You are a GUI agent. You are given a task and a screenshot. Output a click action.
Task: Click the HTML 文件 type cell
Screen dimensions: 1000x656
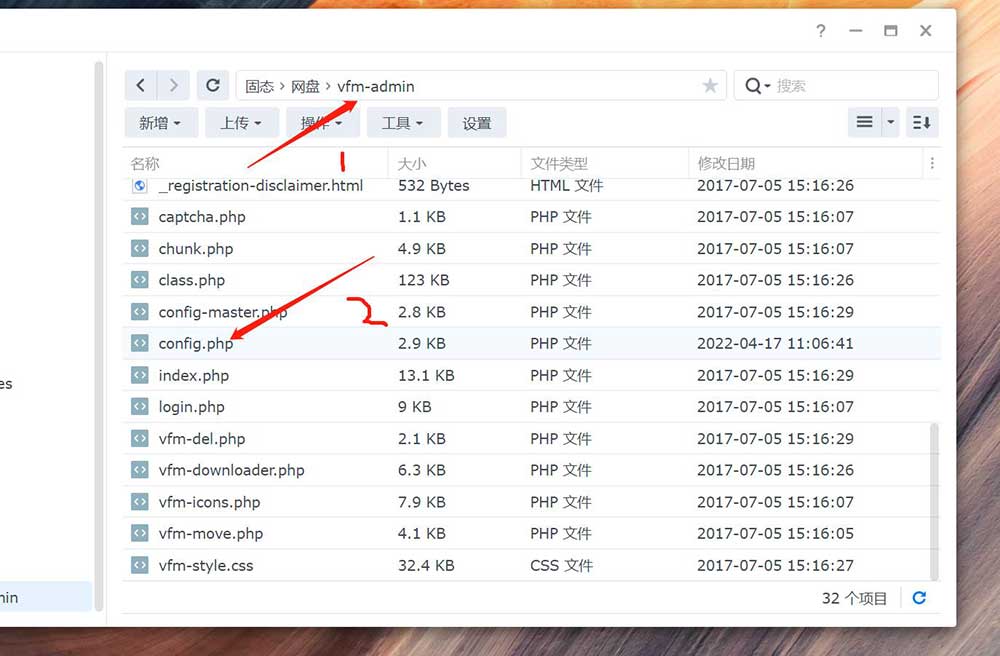pos(566,186)
